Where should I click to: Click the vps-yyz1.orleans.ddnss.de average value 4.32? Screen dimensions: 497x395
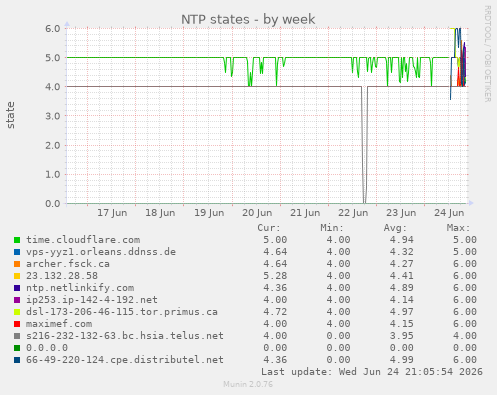(x=402, y=252)
